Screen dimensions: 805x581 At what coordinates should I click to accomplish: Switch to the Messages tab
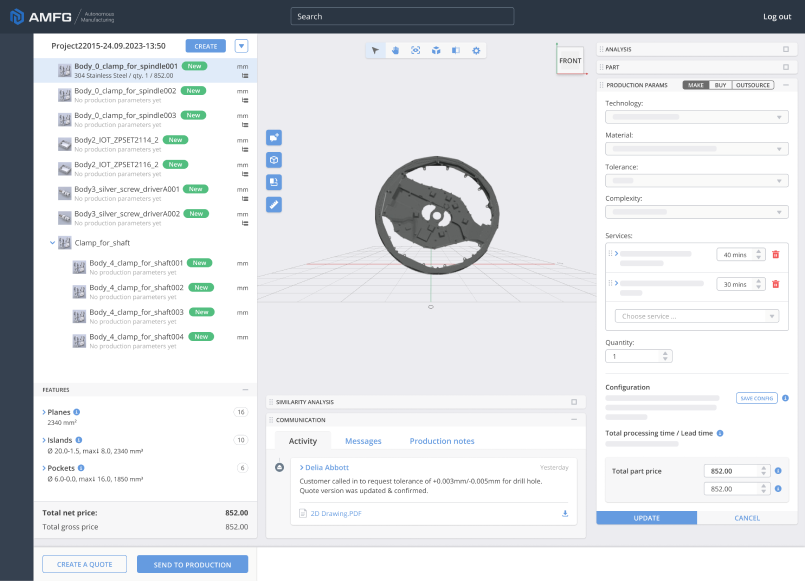coord(363,440)
